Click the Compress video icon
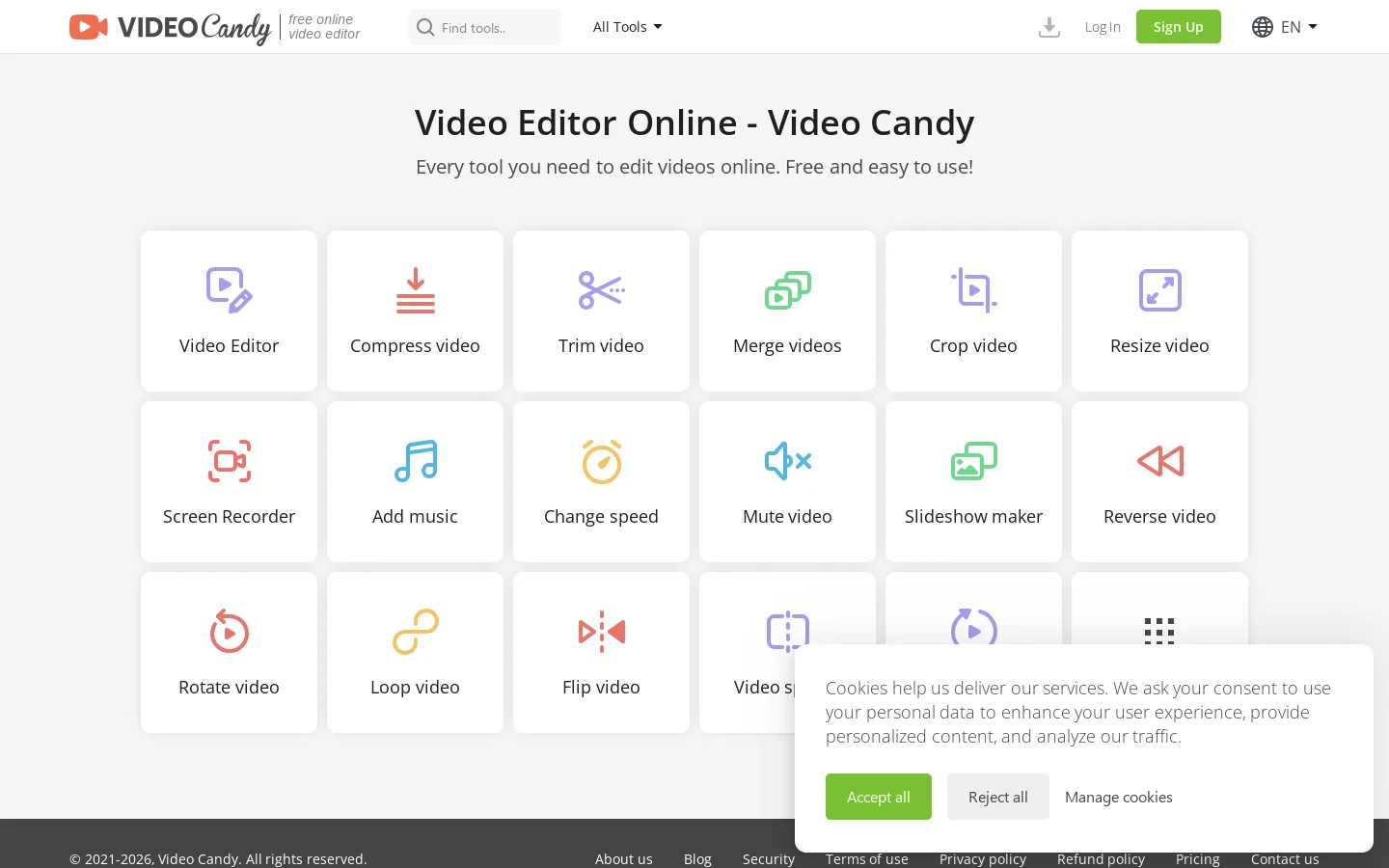This screenshot has width=1389, height=868. click(415, 290)
